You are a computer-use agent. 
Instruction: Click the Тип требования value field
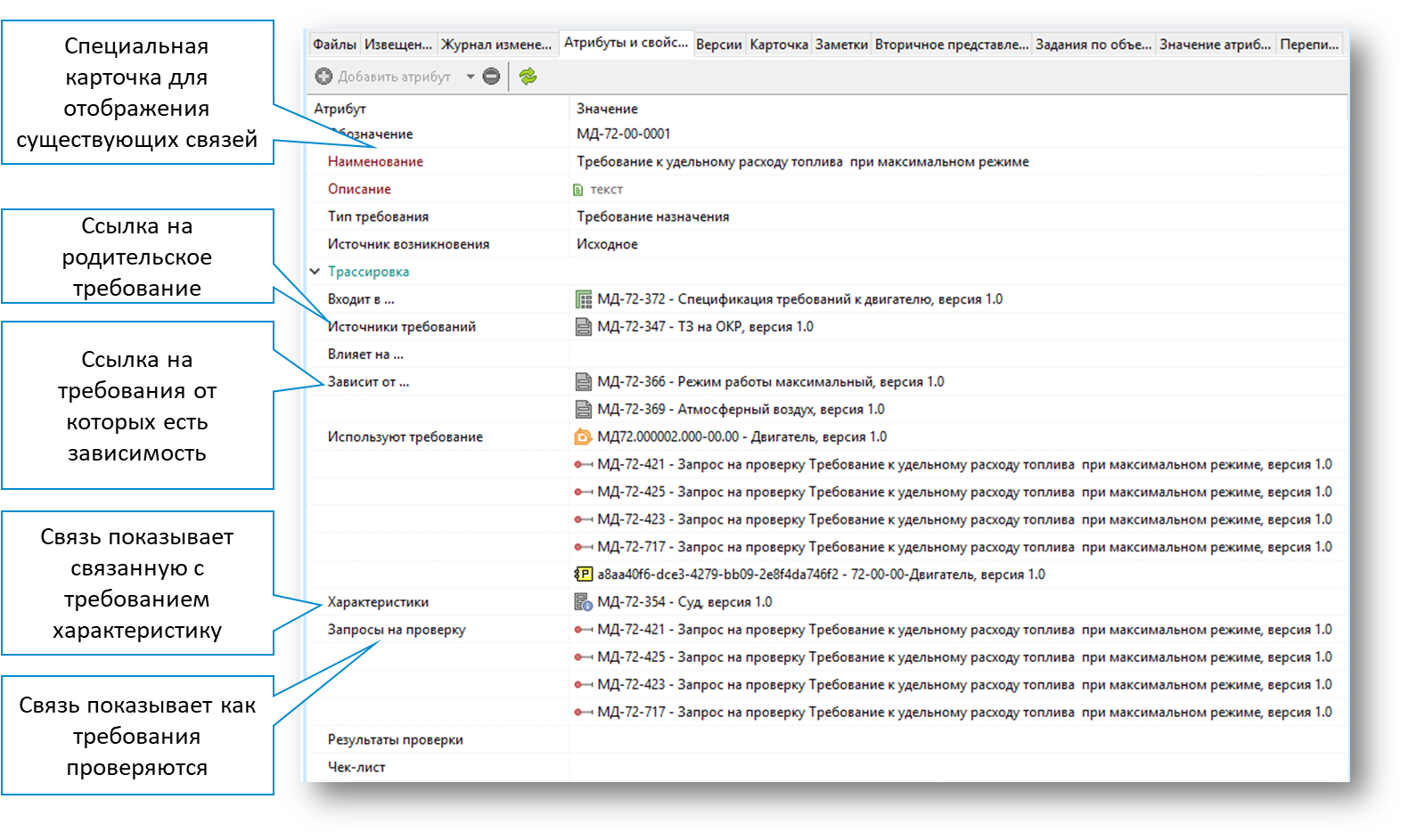[x=652, y=216]
